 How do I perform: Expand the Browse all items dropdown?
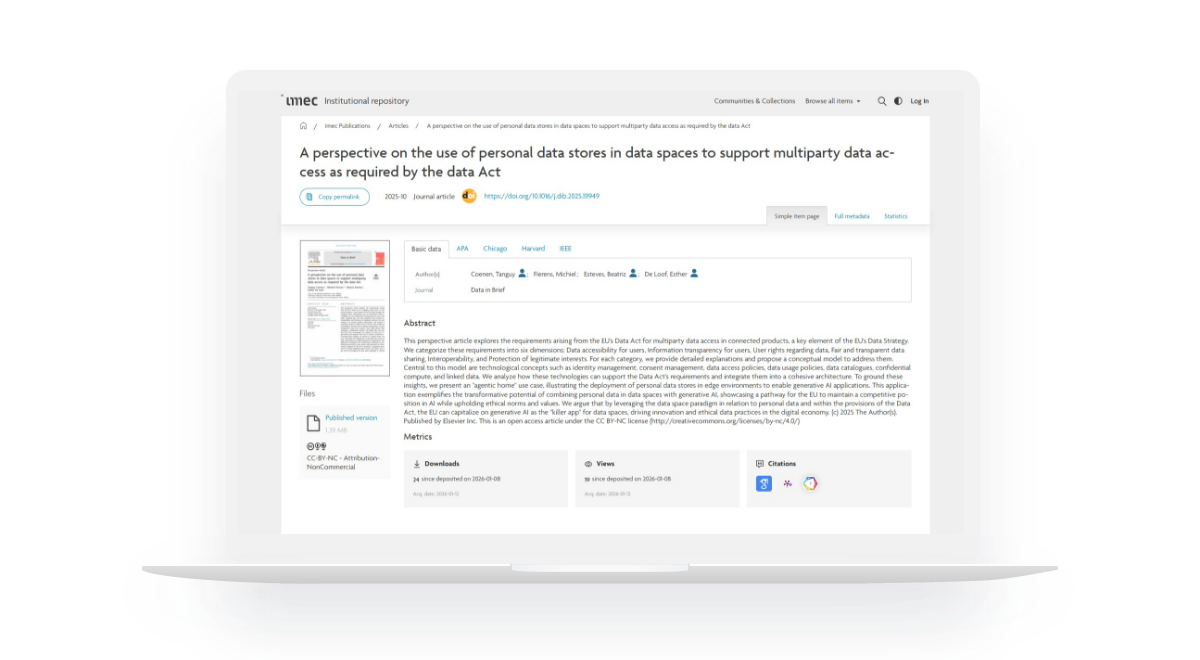(832, 101)
